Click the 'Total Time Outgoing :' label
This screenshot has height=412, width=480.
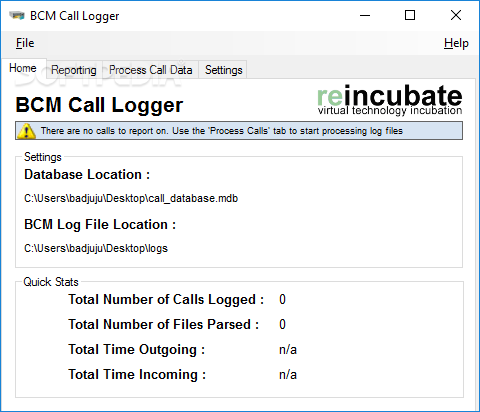137,350
